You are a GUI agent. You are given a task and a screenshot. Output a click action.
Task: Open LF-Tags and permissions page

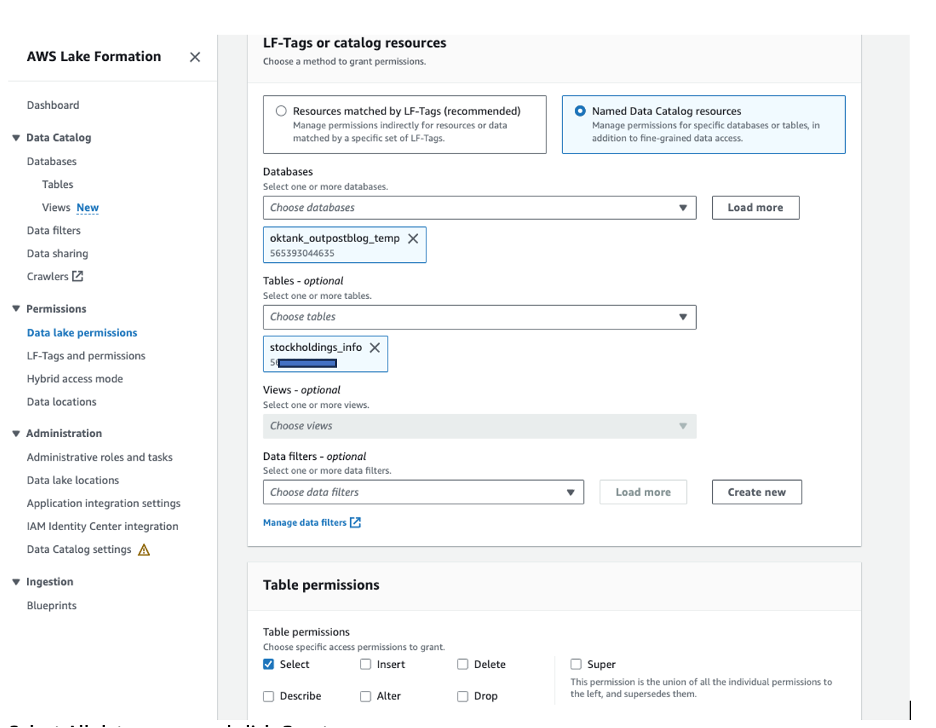[x=86, y=356]
